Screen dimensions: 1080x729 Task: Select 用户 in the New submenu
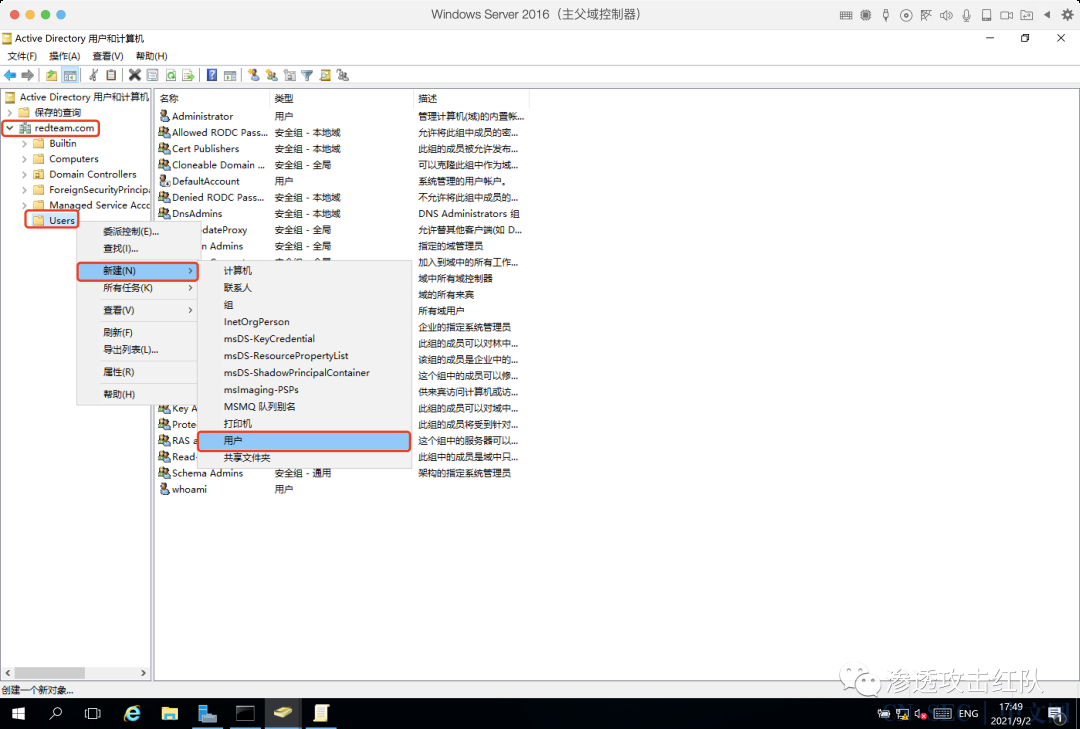304,440
